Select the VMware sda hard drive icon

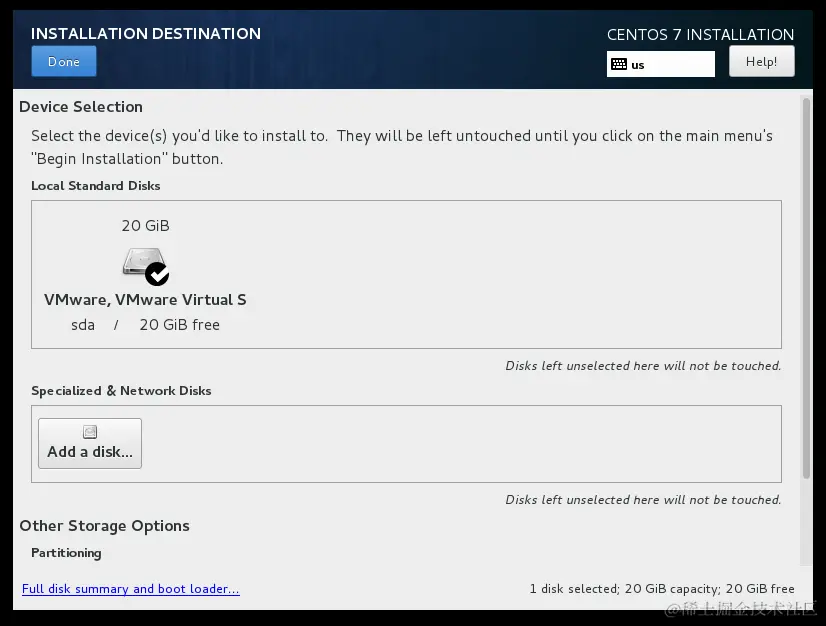pyautogui.click(x=143, y=262)
